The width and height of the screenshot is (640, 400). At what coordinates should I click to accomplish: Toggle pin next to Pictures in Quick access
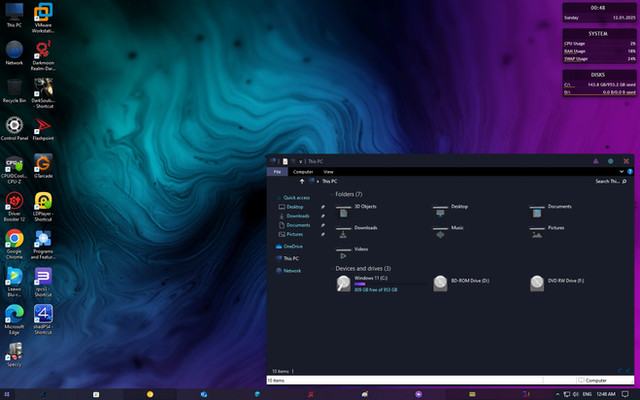[323, 234]
